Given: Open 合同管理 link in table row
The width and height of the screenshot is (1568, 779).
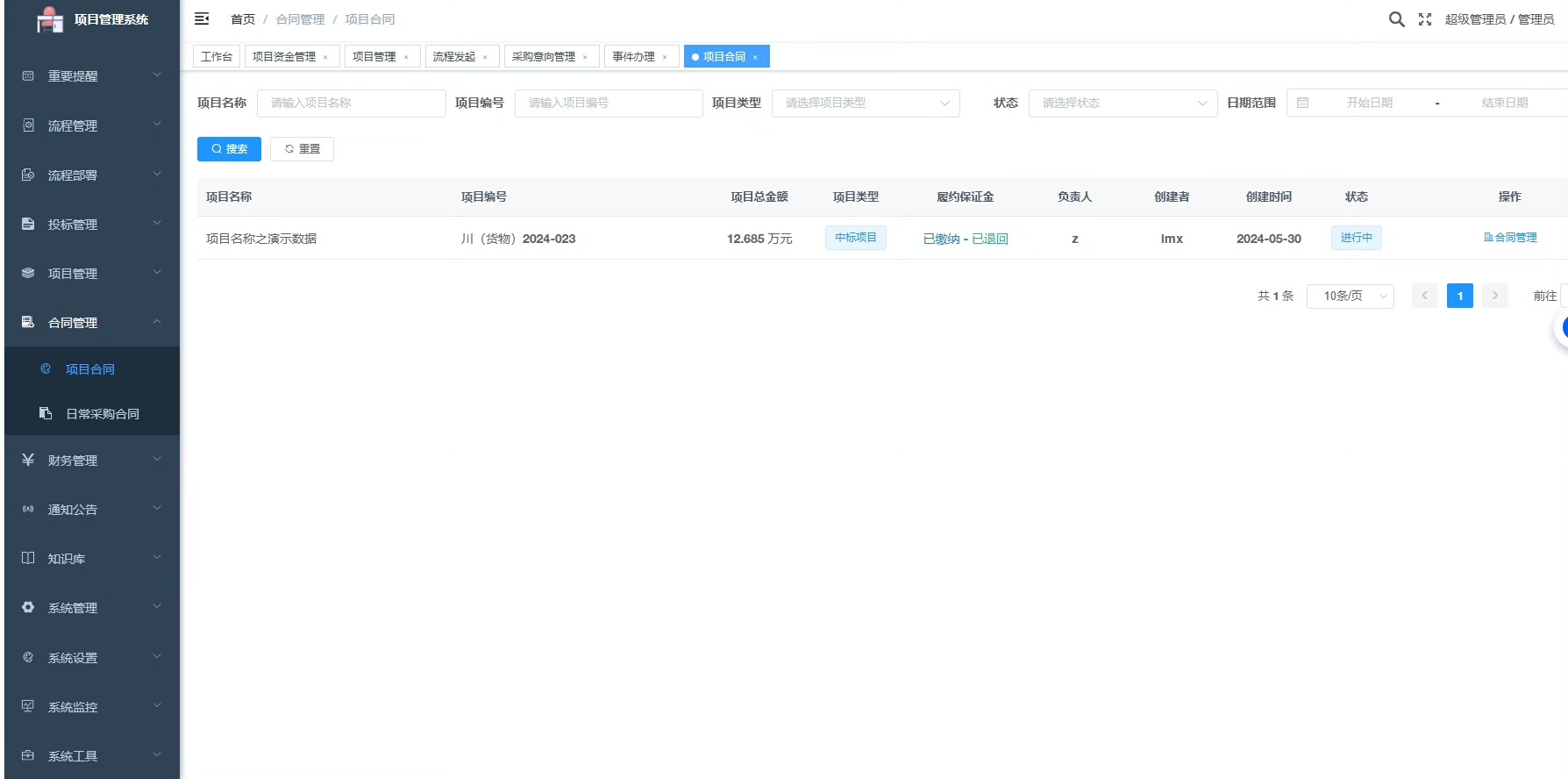Looking at the screenshot, I should click(1510, 238).
